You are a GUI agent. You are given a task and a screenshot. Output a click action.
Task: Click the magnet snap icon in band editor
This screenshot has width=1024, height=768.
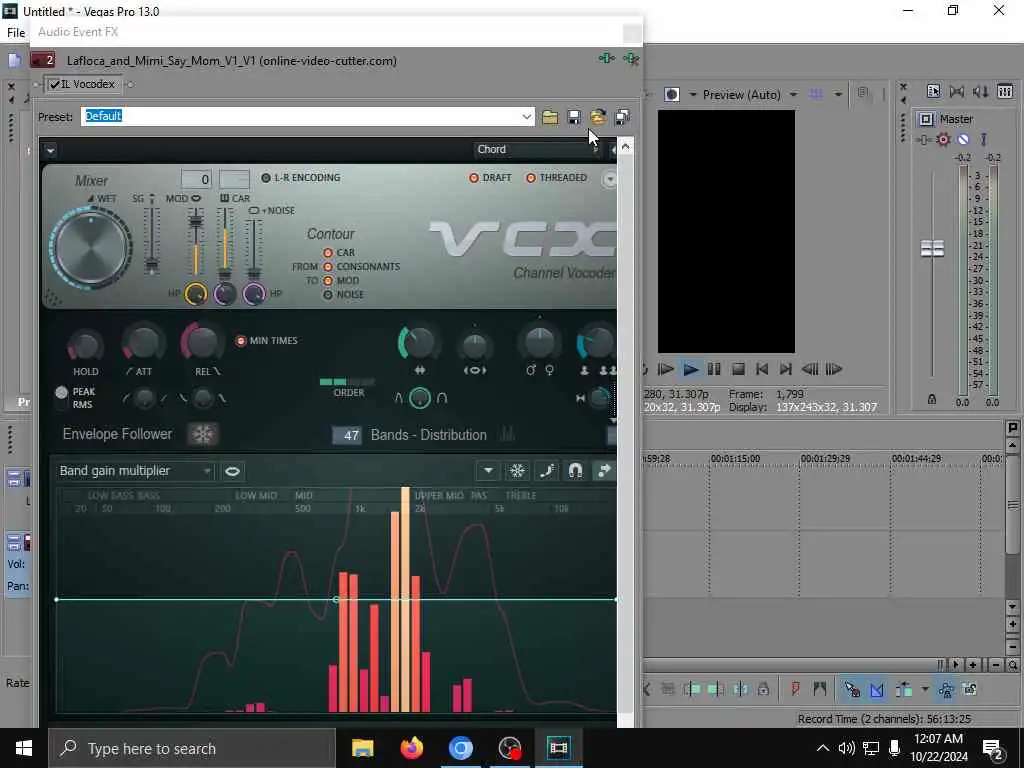point(575,471)
